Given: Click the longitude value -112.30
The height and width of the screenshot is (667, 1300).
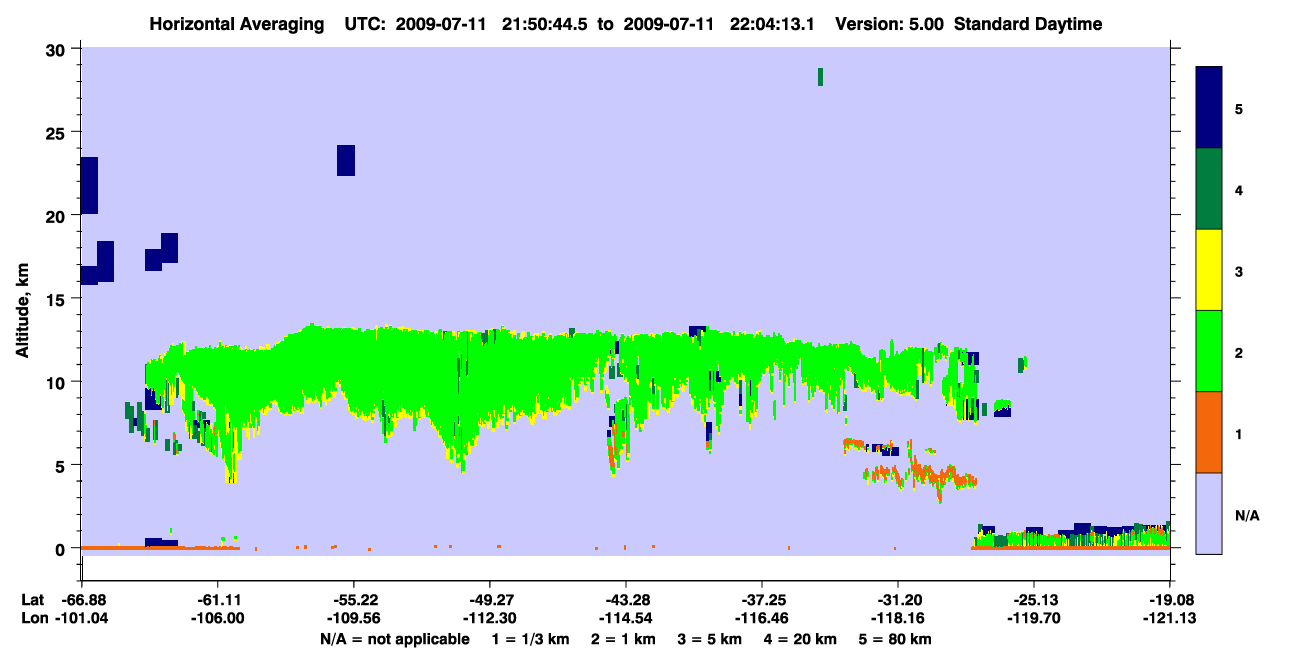Looking at the screenshot, I should [490, 618].
